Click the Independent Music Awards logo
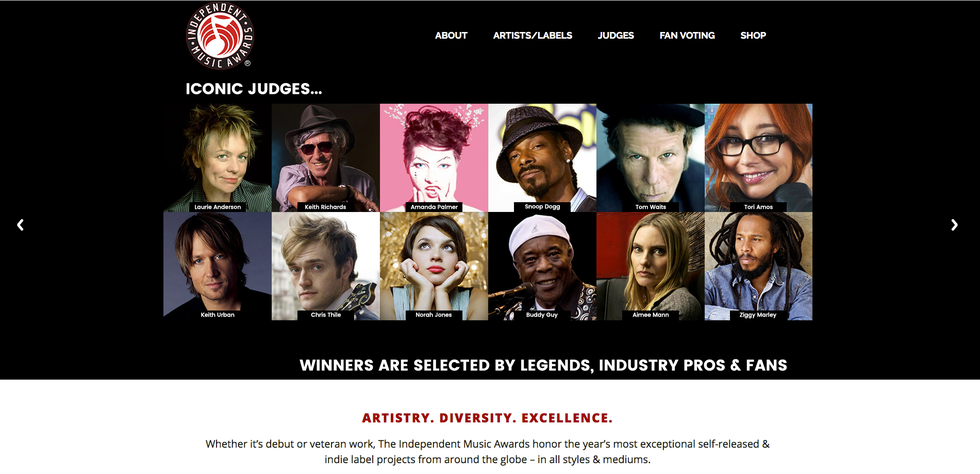 click(x=220, y=36)
